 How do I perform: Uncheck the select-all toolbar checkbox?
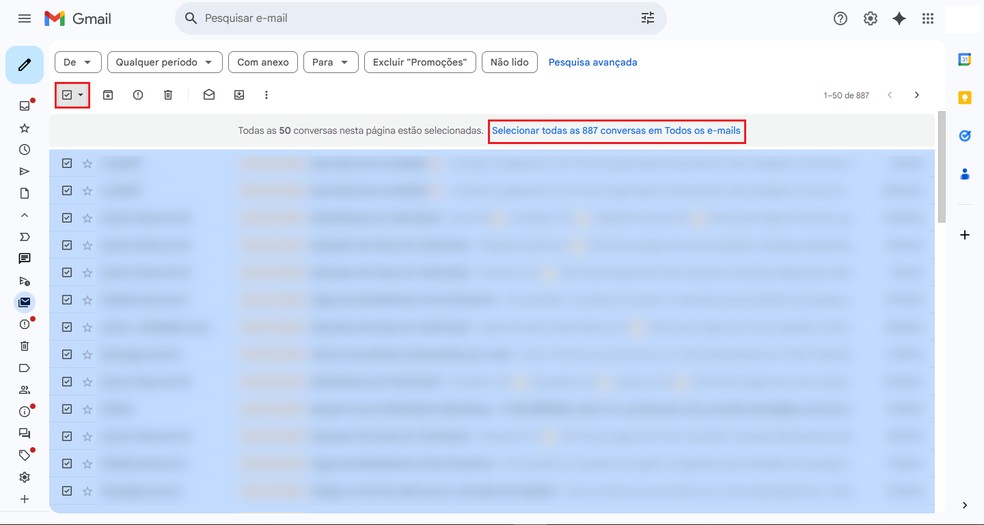pyautogui.click(x=67, y=95)
